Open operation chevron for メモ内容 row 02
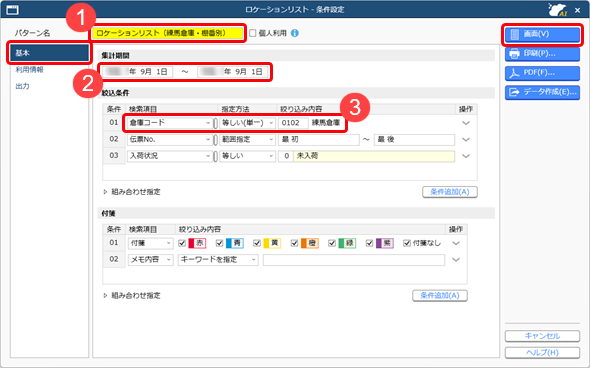The height and width of the screenshot is (368, 590). (x=456, y=260)
